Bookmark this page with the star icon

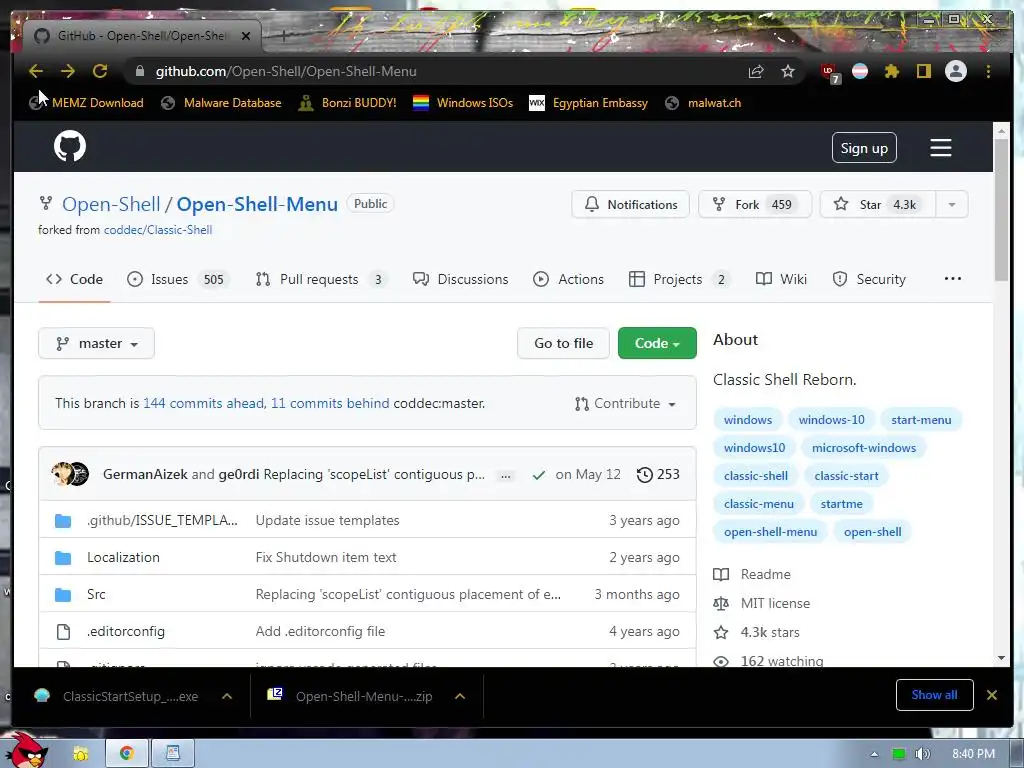click(788, 71)
